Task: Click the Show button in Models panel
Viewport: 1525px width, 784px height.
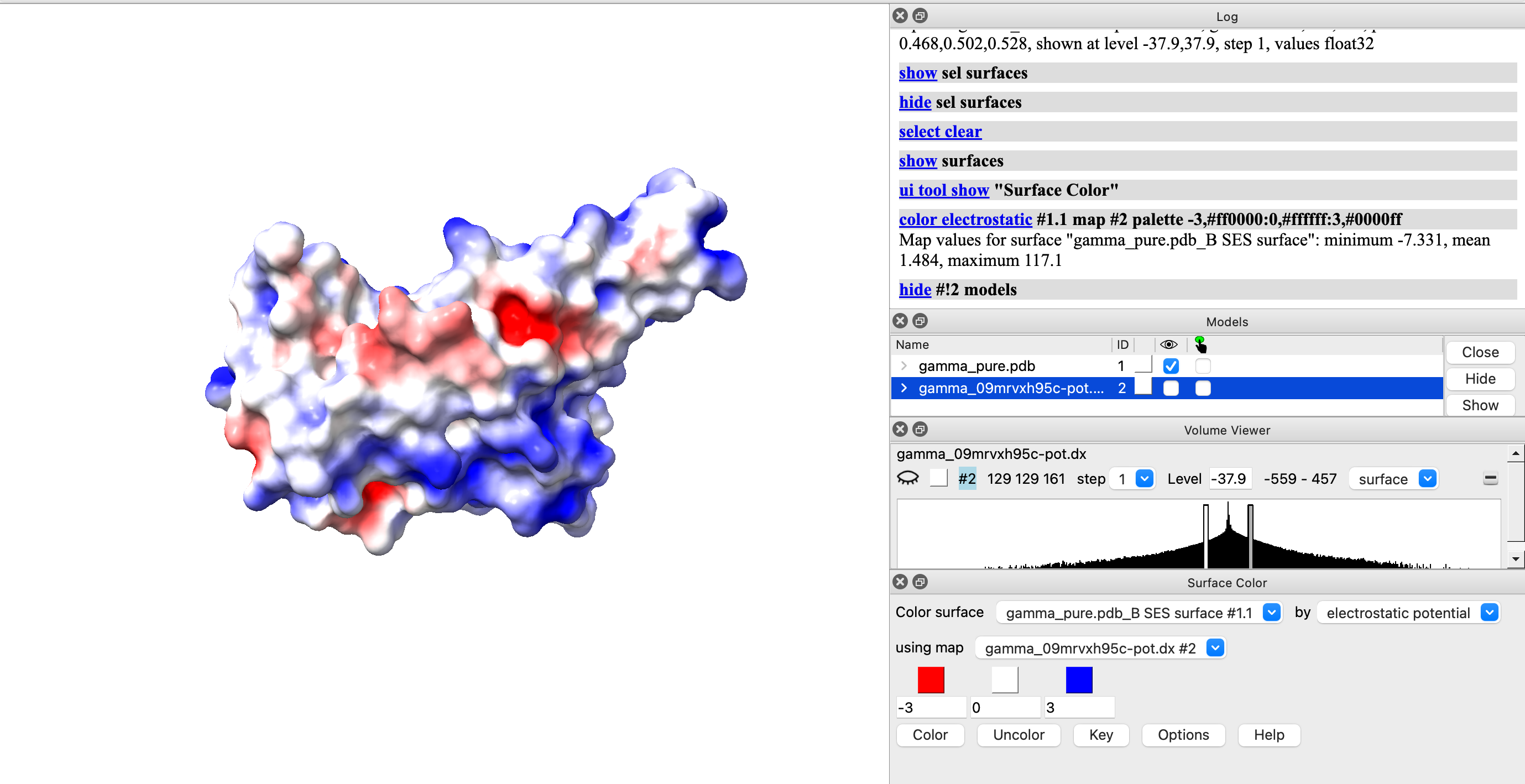Action: (1480, 406)
